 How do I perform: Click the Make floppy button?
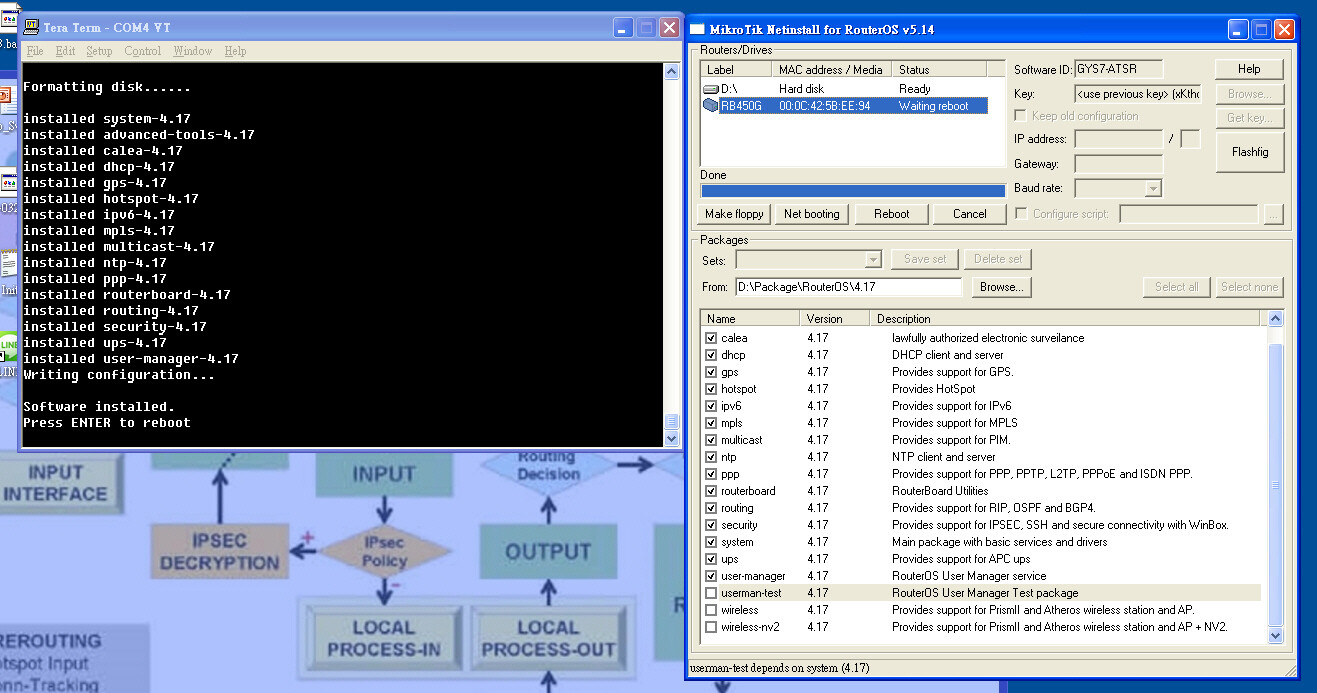pos(734,214)
